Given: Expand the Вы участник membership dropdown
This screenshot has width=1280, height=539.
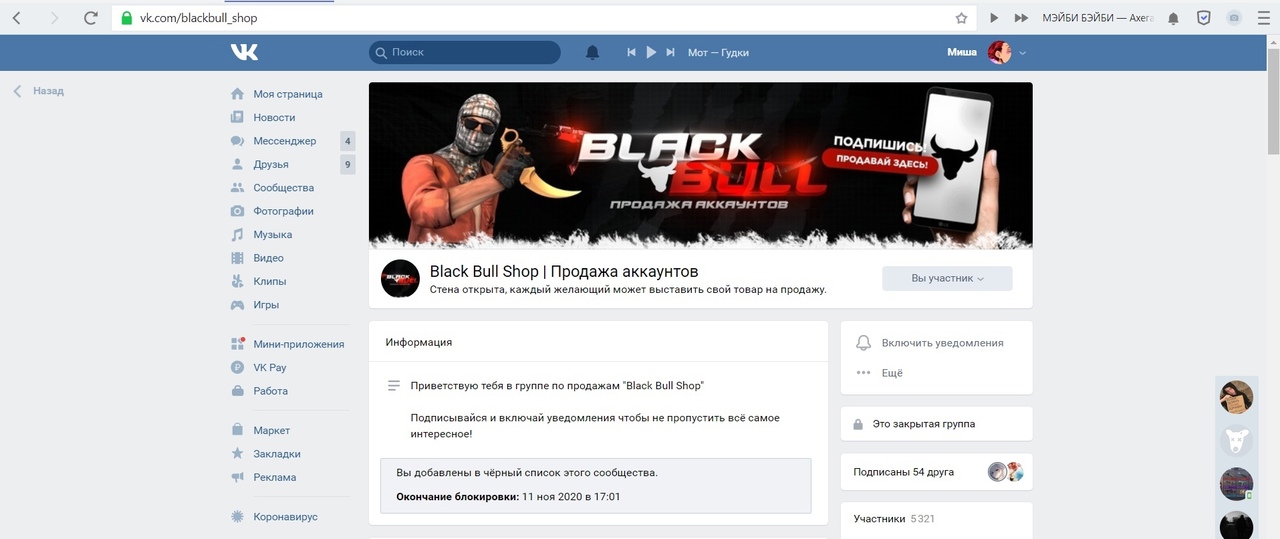Looking at the screenshot, I should [x=947, y=278].
